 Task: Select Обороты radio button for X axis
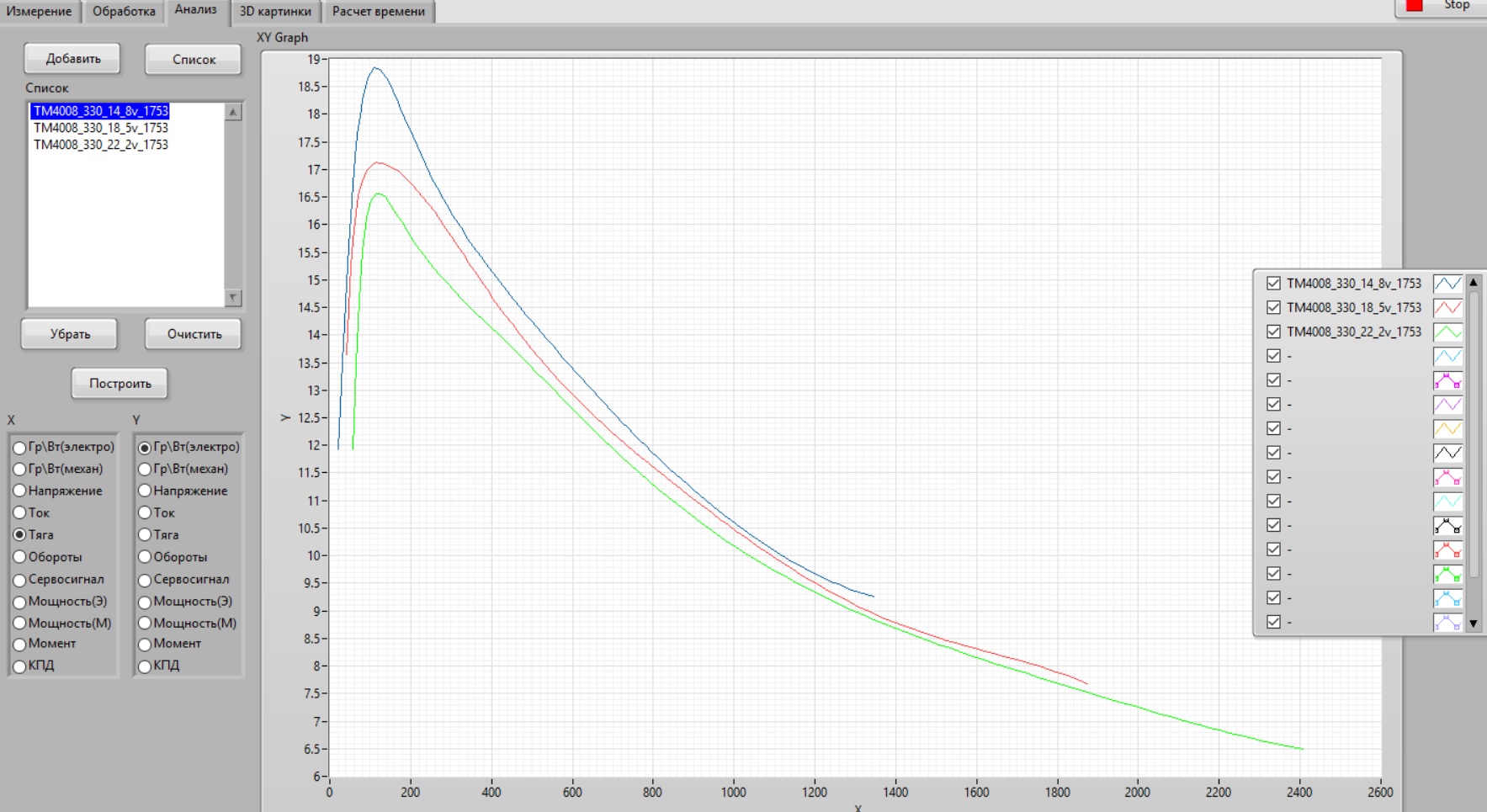pos(19,557)
